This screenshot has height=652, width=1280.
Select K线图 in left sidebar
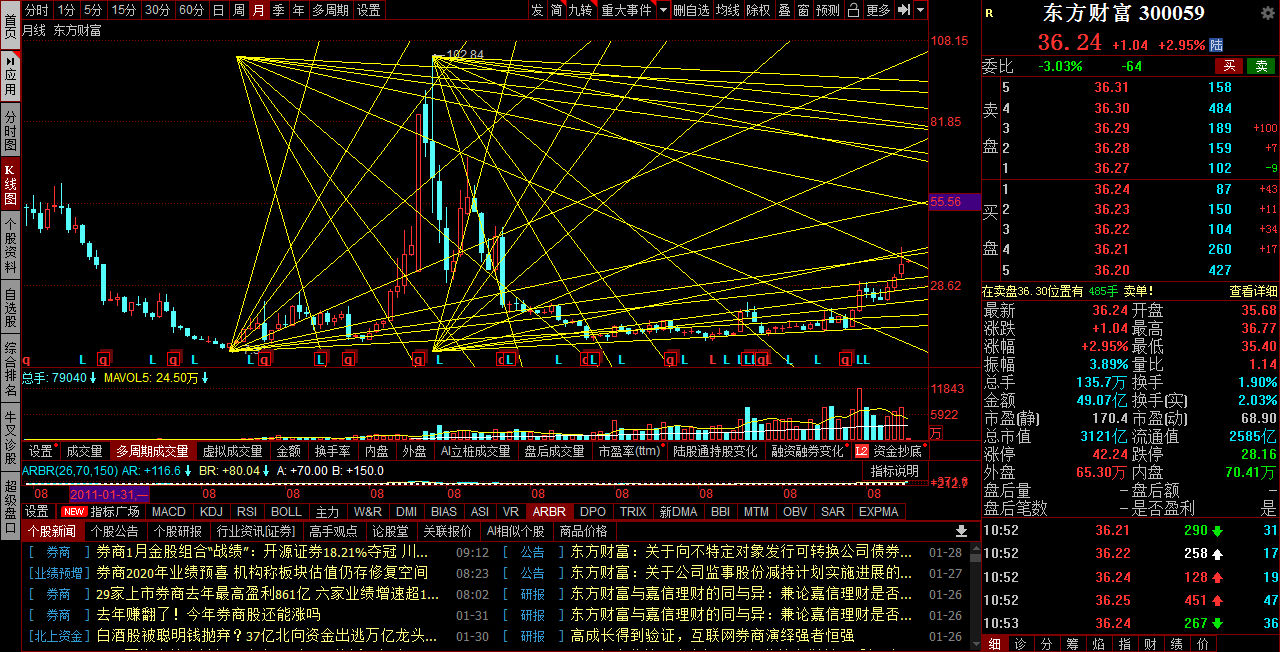click(10, 183)
